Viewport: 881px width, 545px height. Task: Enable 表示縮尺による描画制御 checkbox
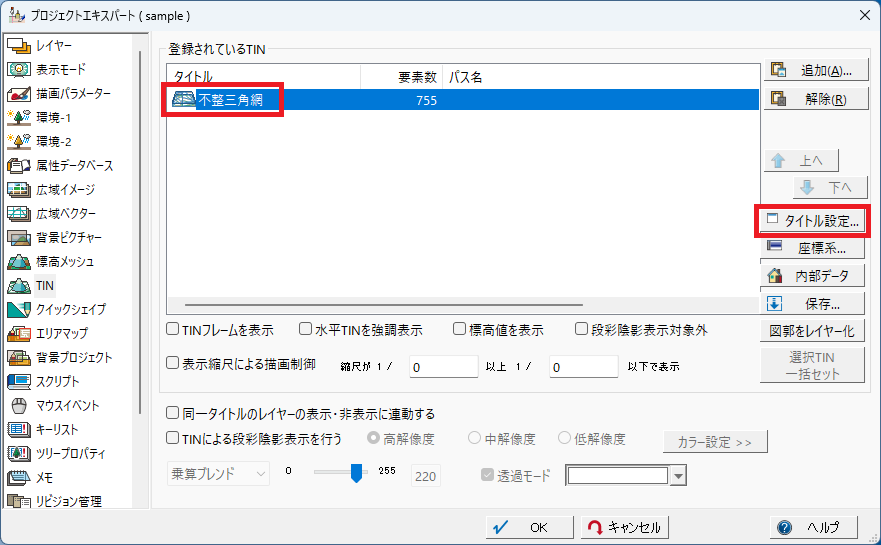coord(172,363)
